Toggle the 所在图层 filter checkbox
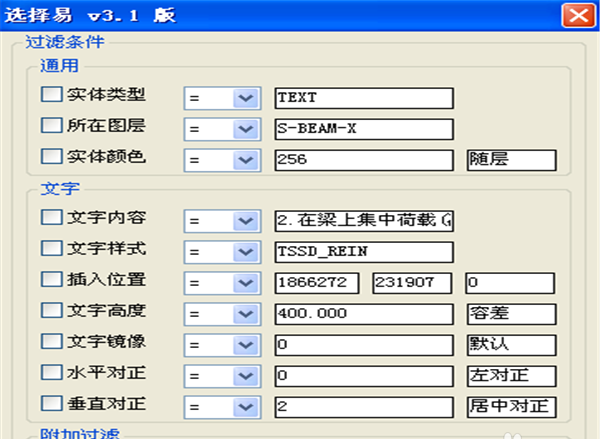Screen dimensions: 600x439 (50, 126)
